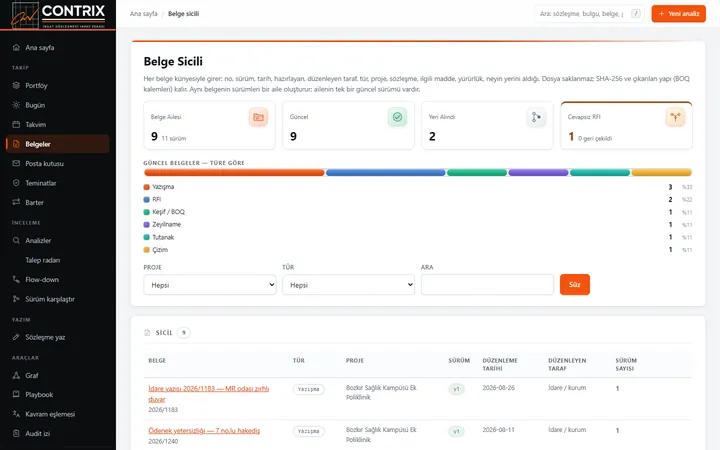This screenshot has height=450, width=720.
Task: Click the blue RFI bar segment
Action: pyautogui.click(x=385, y=173)
